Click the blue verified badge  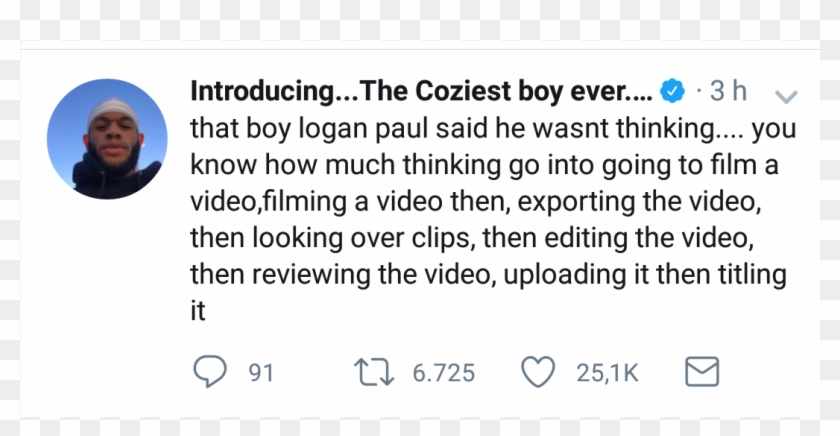coord(675,93)
